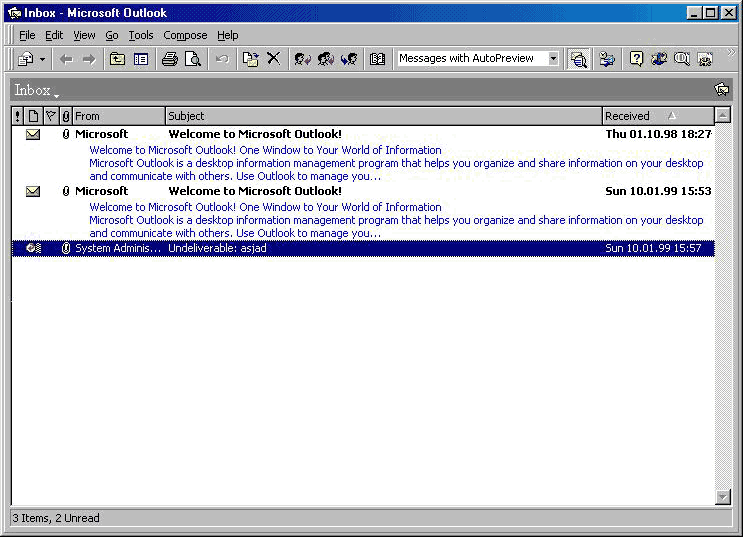This screenshot has height=537, width=743.
Task: Open Print Preview from the toolbar
Action: pos(192,59)
